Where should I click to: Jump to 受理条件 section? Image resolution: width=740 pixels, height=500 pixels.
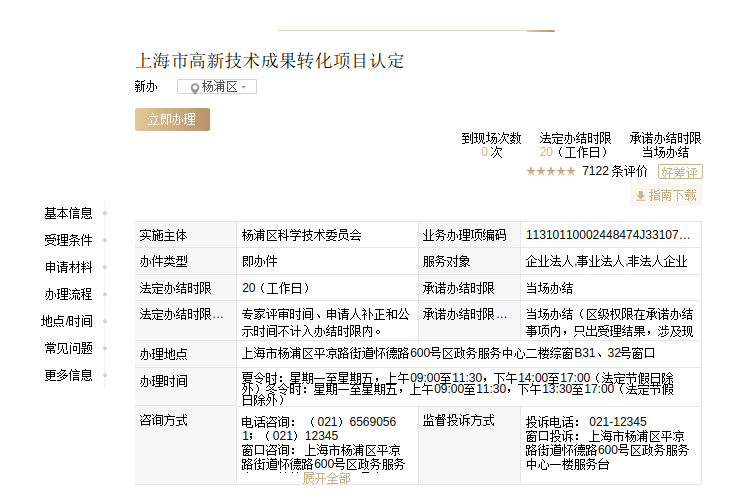(x=68, y=240)
